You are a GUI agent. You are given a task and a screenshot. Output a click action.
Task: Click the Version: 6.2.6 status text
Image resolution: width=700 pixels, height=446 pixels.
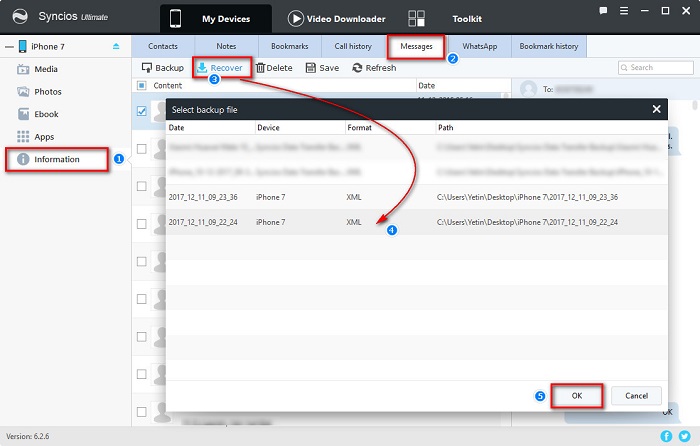(28, 436)
